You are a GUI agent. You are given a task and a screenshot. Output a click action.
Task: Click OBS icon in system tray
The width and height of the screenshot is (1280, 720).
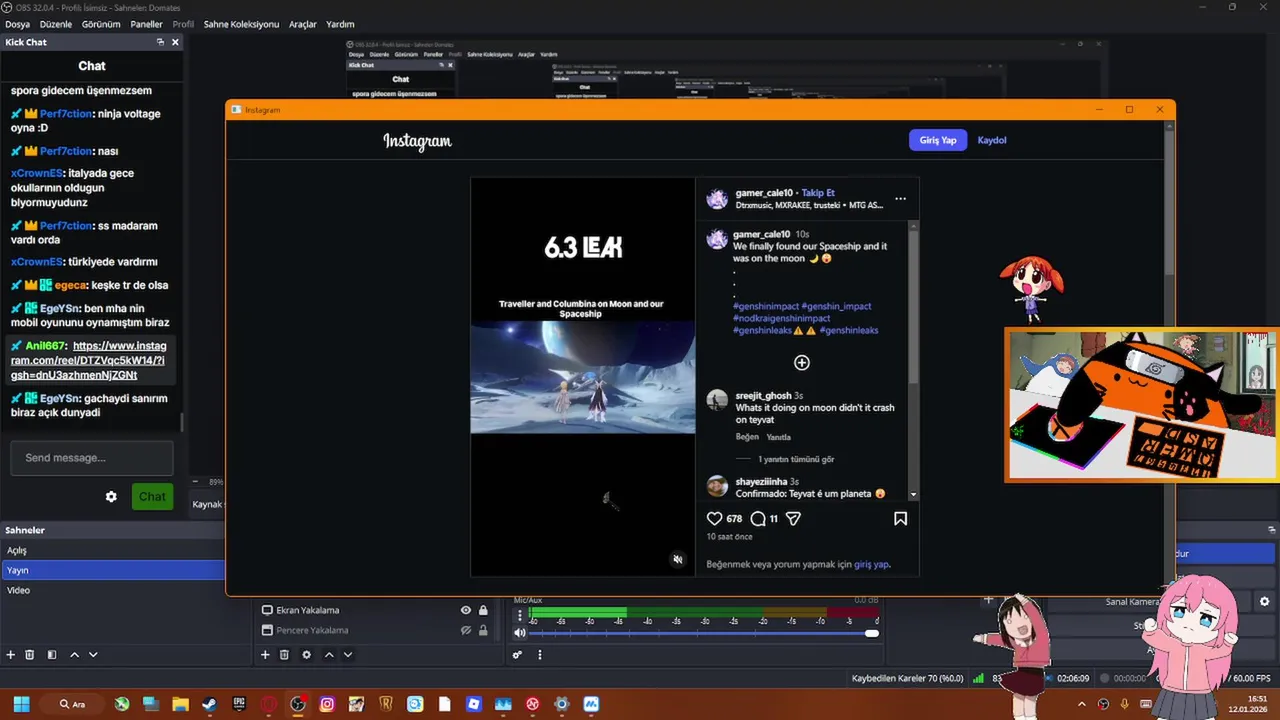pos(1104,704)
